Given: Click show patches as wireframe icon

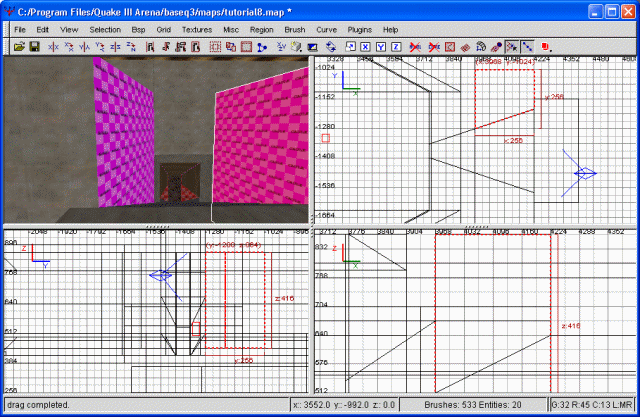Looking at the screenshot, I should pyautogui.click(x=465, y=47).
